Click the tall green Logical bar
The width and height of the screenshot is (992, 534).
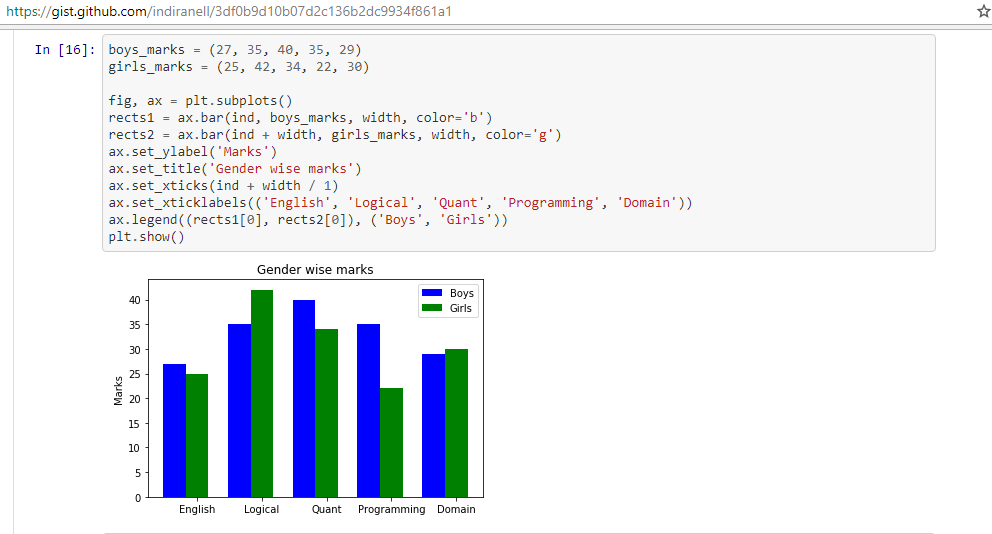262,394
